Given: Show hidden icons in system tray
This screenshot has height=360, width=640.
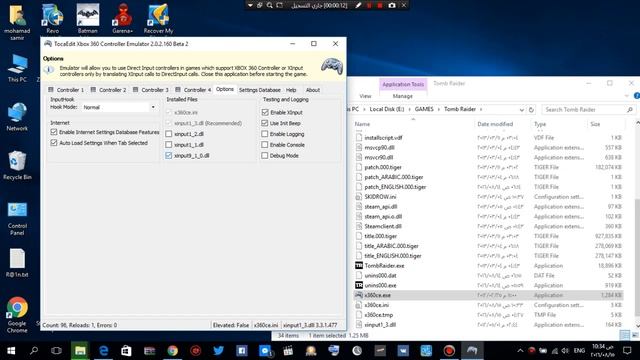Looking at the screenshot, I should (x=520, y=351).
